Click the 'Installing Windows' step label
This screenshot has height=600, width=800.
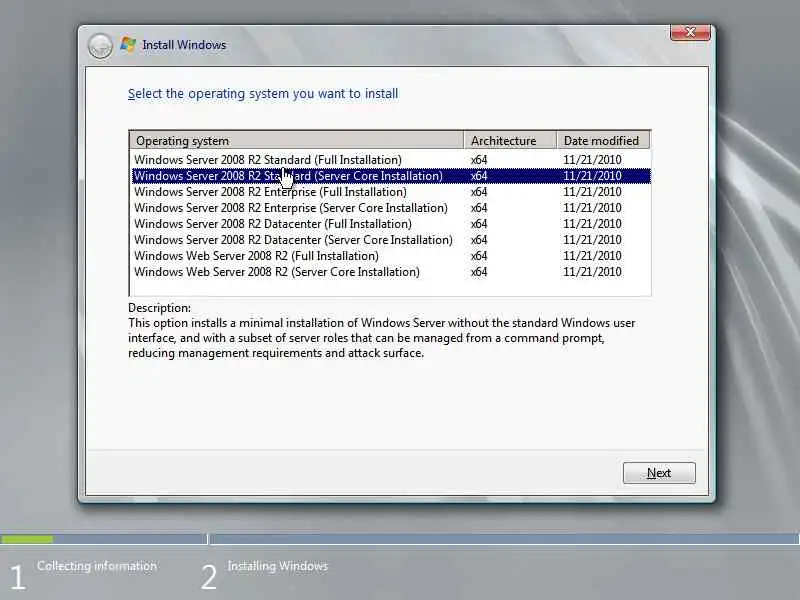[278, 566]
